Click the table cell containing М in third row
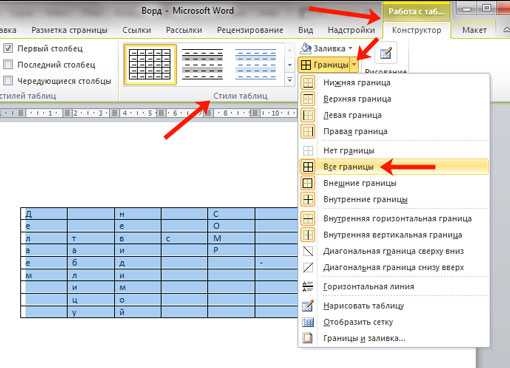The width and height of the screenshot is (510, 368). (231, 238)
